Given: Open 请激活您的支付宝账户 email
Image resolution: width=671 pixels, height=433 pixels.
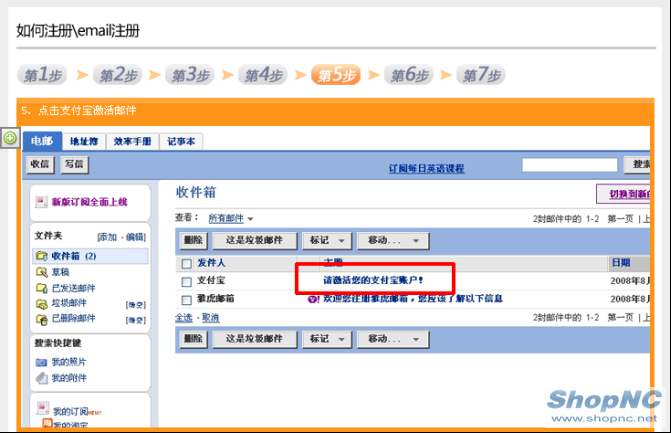Looking at the screenshot, I should (373, 280).
